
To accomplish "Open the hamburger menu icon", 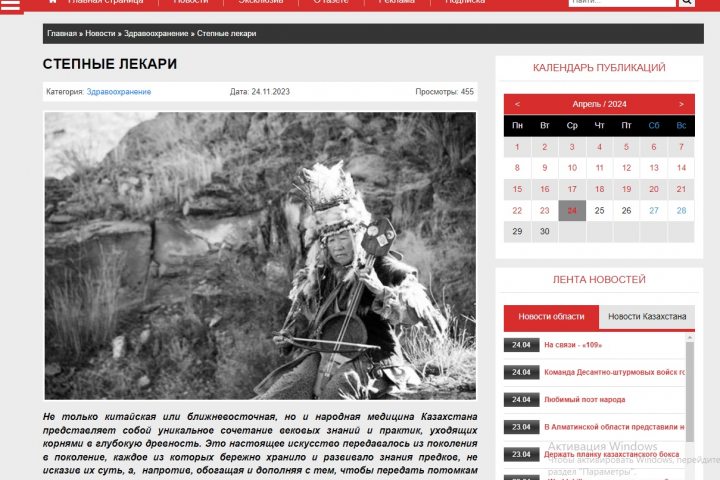I will 11,5.
